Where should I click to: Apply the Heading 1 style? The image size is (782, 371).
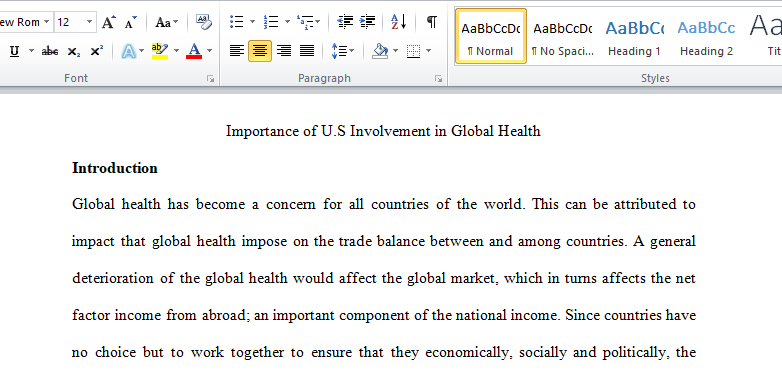(x=634, y=36)
